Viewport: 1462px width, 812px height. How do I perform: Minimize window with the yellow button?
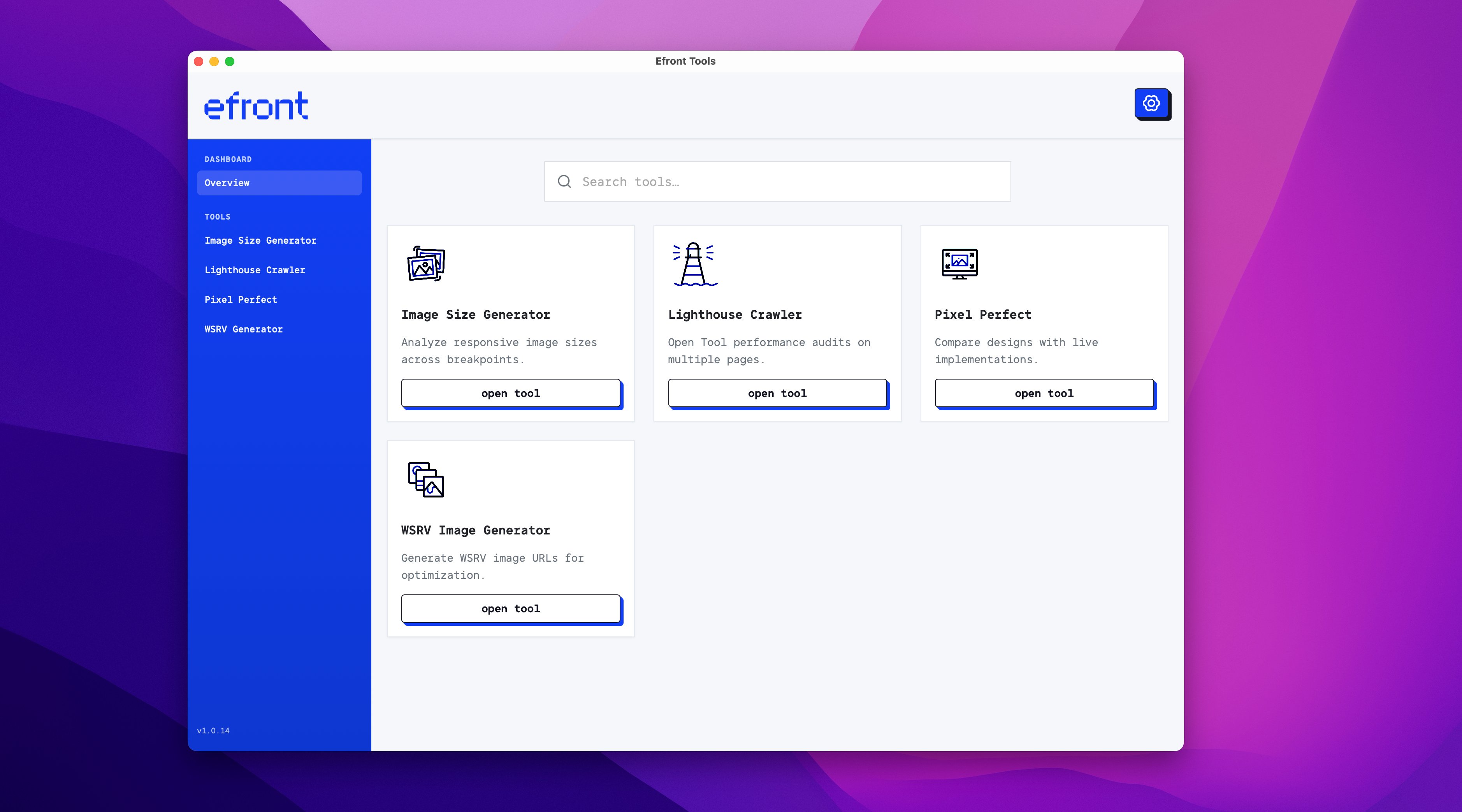[x=214, y=61]
